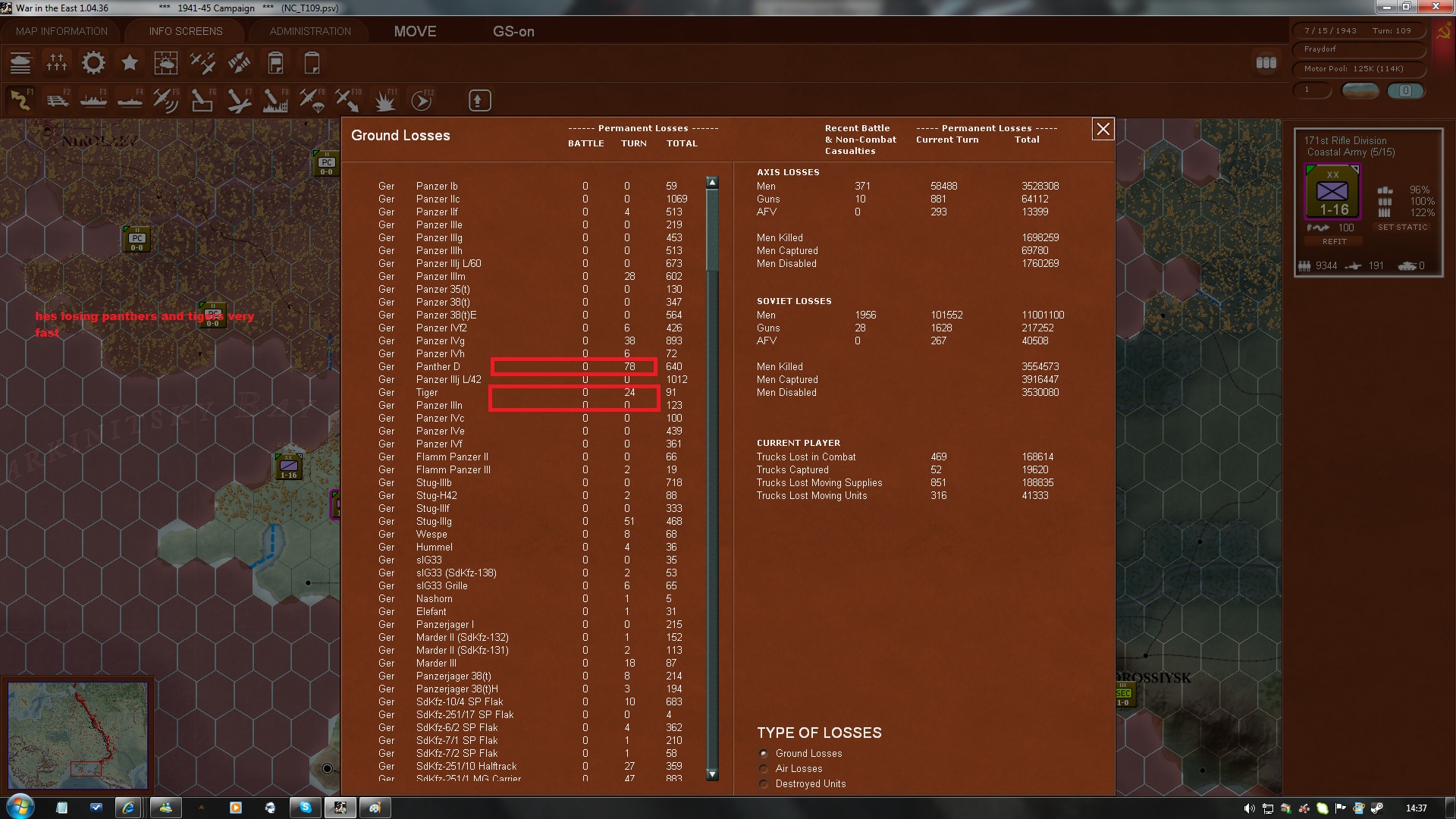Select the F6 bomb unit mode icon

coord(202,100)
